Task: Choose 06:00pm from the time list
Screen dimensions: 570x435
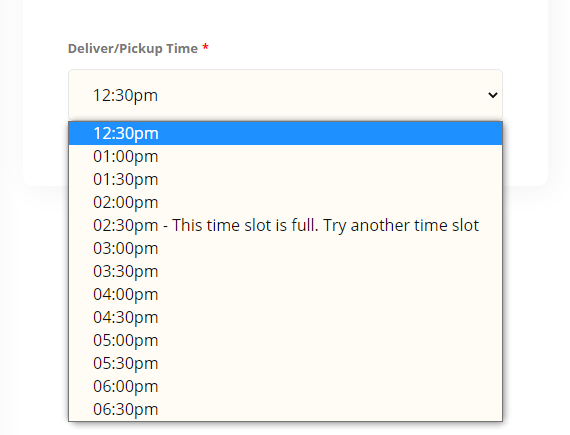Action: [285, 386]
